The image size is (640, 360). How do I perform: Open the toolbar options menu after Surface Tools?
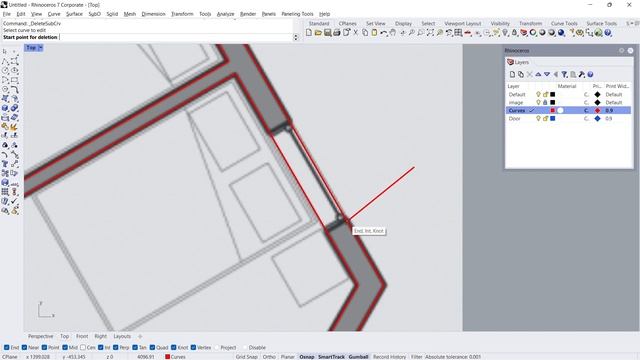631,23
